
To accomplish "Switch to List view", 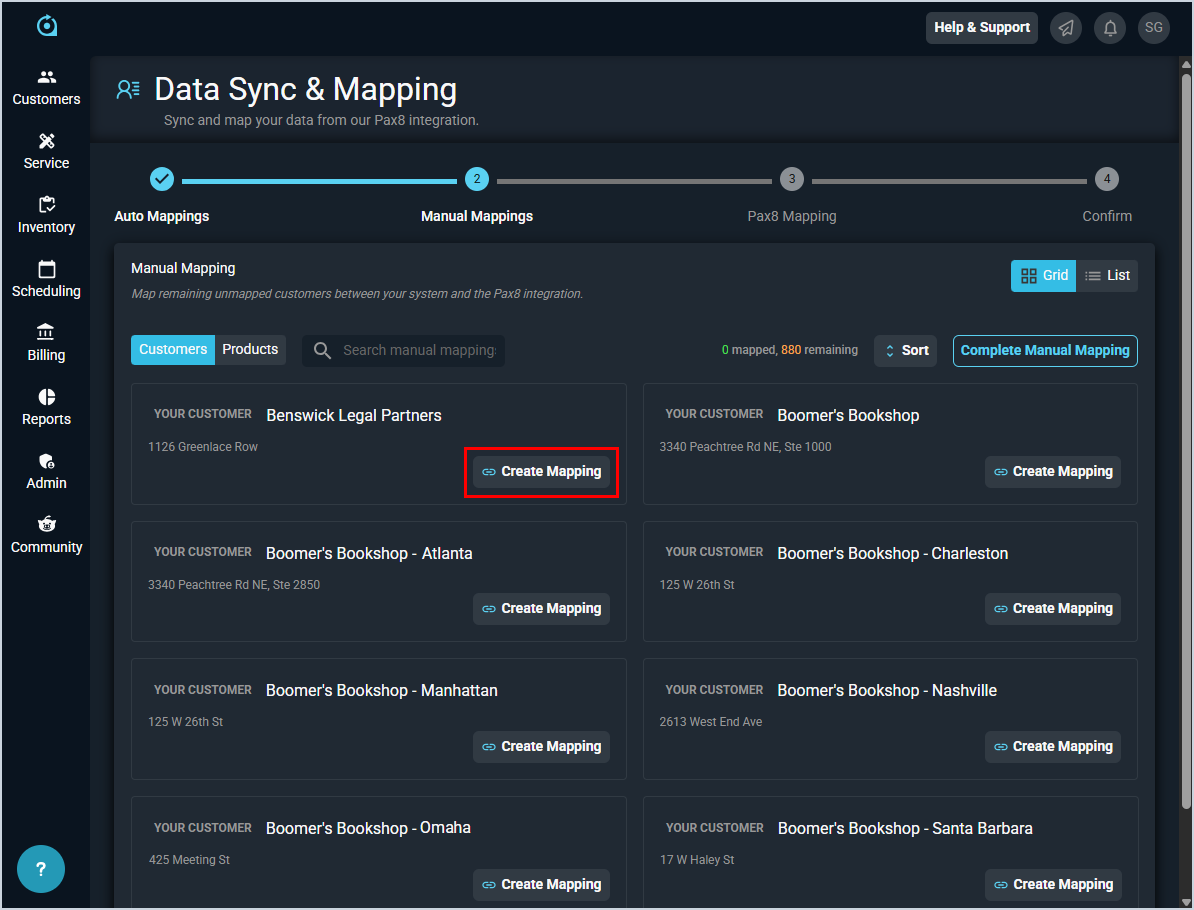I will coord(1107,276).
